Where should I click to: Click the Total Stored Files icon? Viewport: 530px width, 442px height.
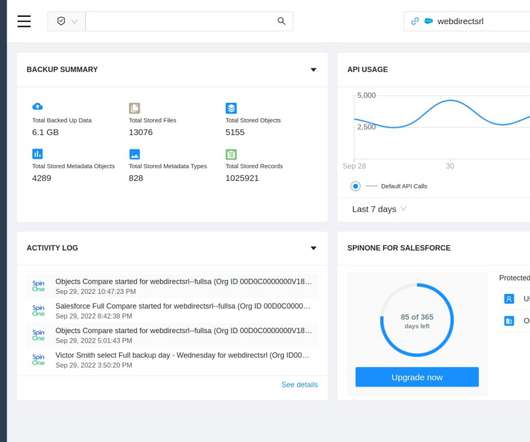coord(134,108)
